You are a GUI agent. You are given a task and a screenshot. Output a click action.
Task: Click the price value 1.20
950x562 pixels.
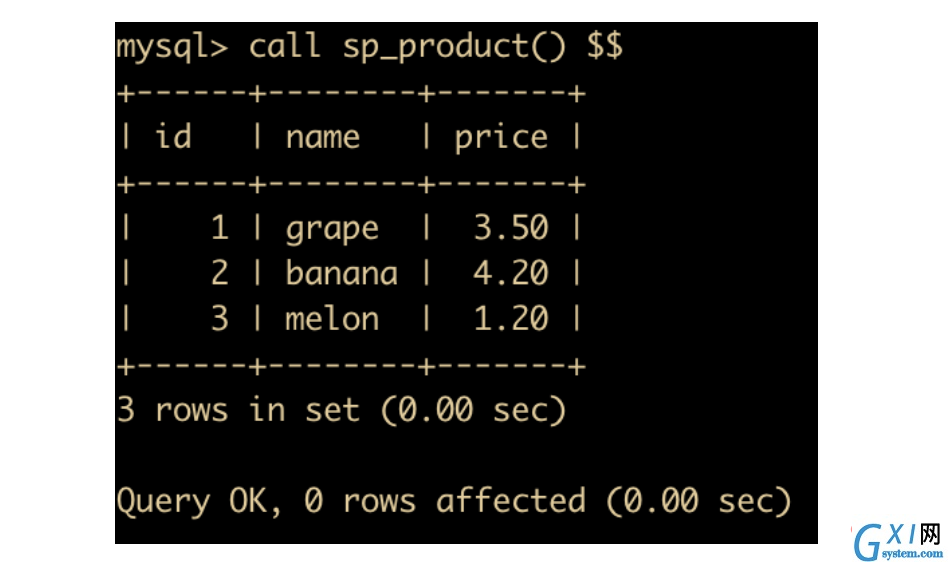click(511, 319)
